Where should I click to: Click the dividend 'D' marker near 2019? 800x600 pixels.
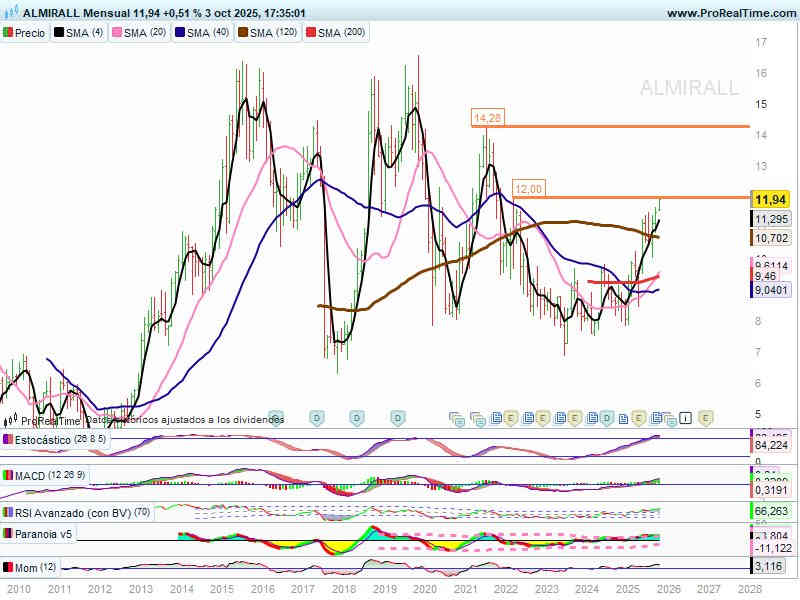(x=397, y=417)
